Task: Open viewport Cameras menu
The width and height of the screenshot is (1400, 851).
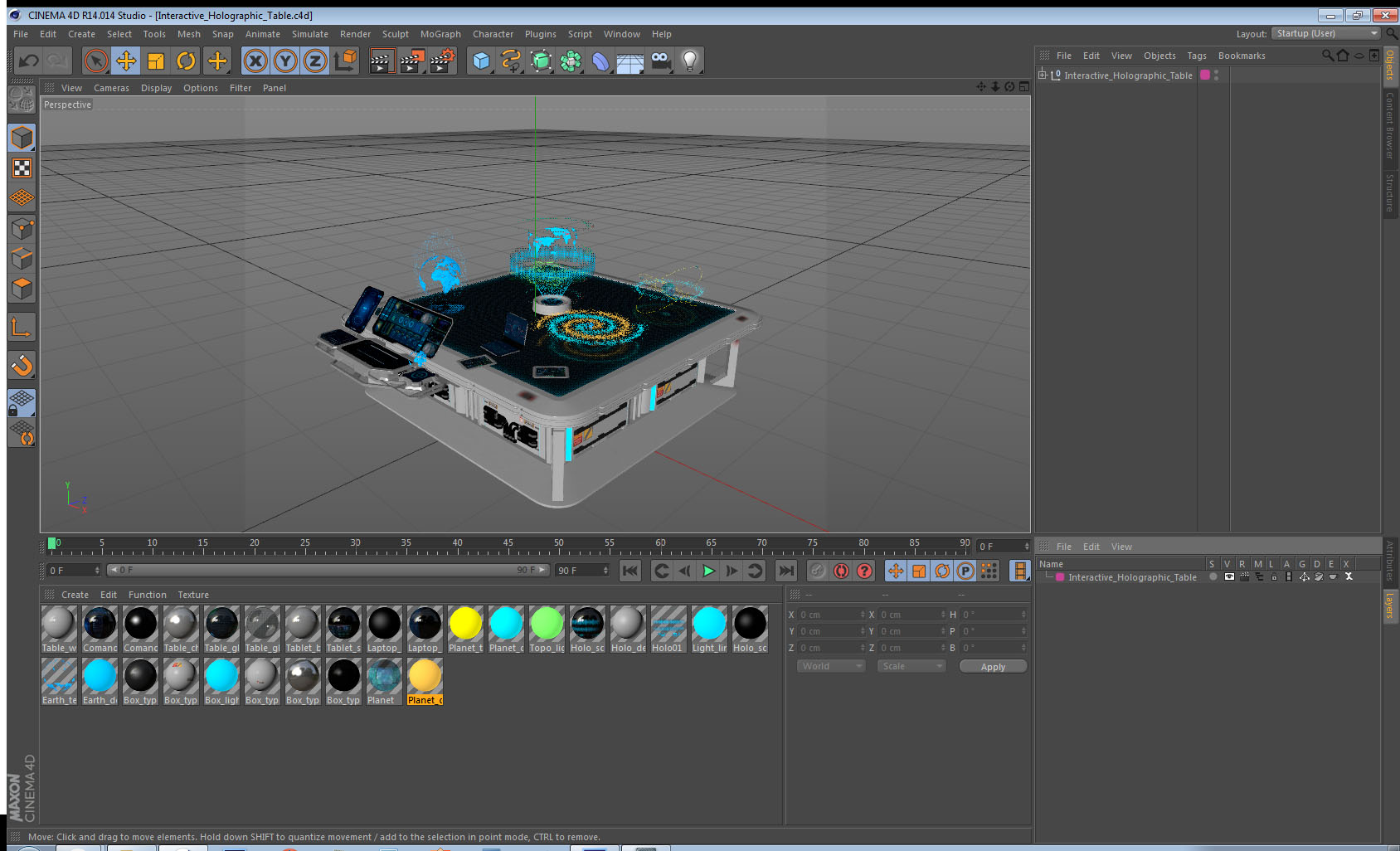Action: tap(111, 88)
